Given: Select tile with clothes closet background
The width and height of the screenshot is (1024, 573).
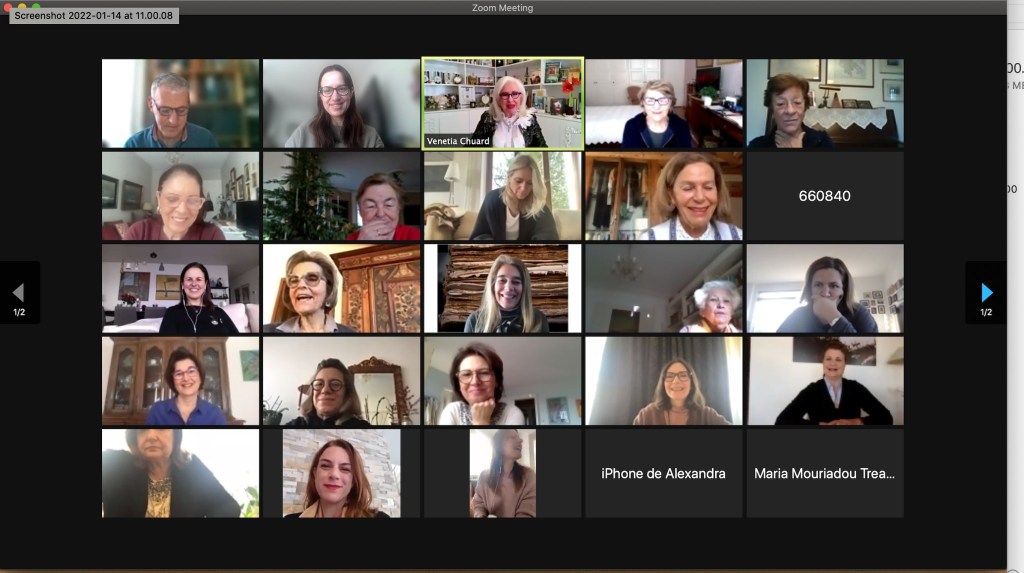Looking at the screenshot, I should 664,196.
